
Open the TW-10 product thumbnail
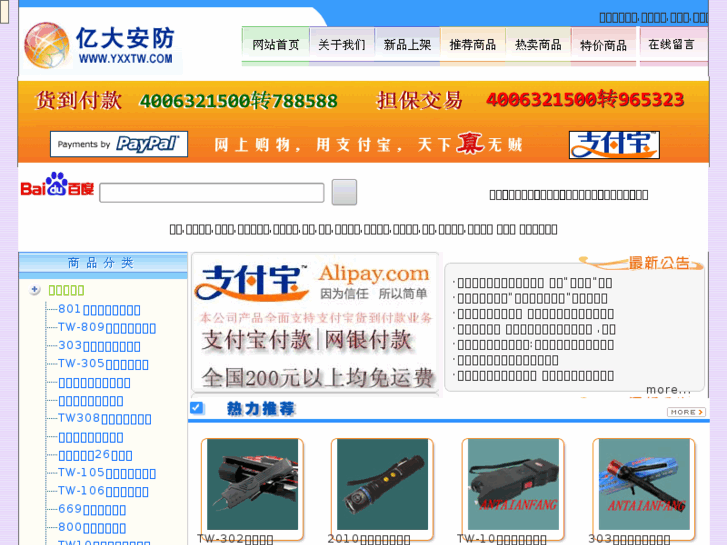(513, 484)
